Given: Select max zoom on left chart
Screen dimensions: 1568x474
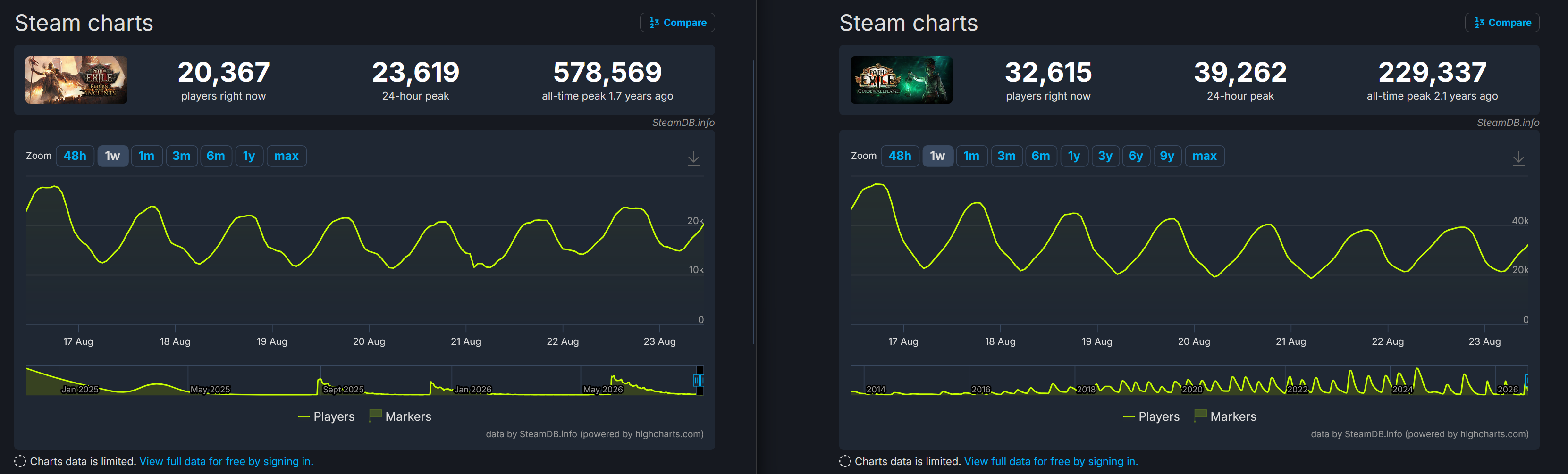Looking at the screenshot, I should (286, 156).
